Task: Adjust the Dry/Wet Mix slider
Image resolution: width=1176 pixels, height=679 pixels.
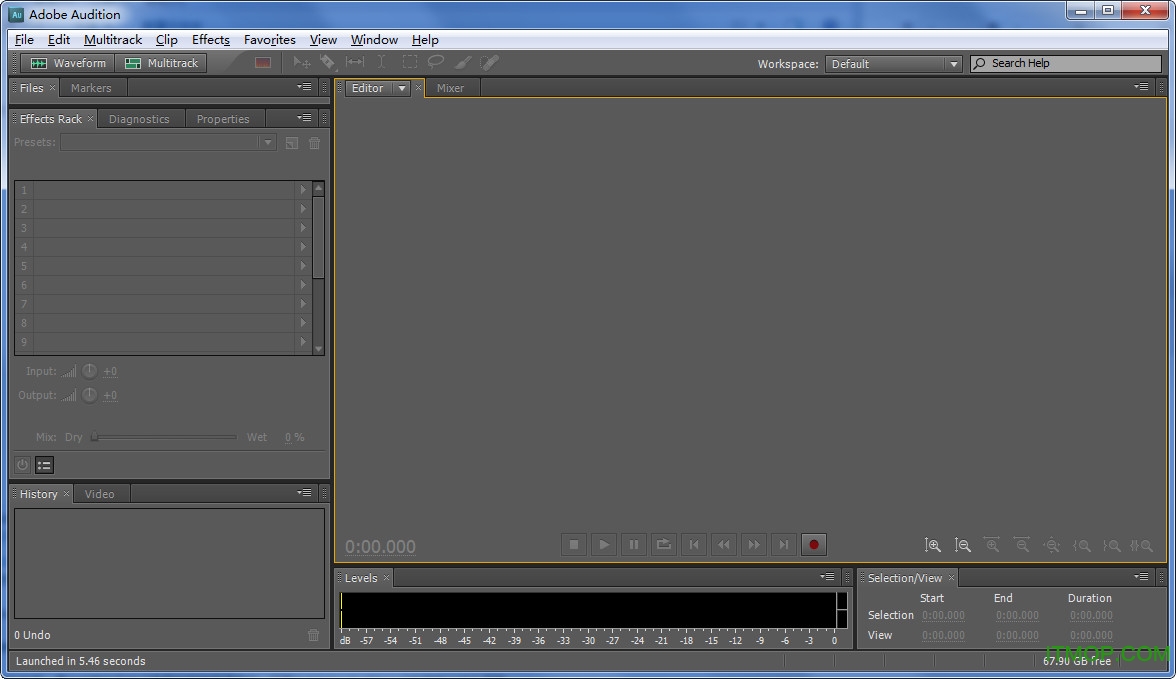Action: click(x=164, y=437)
